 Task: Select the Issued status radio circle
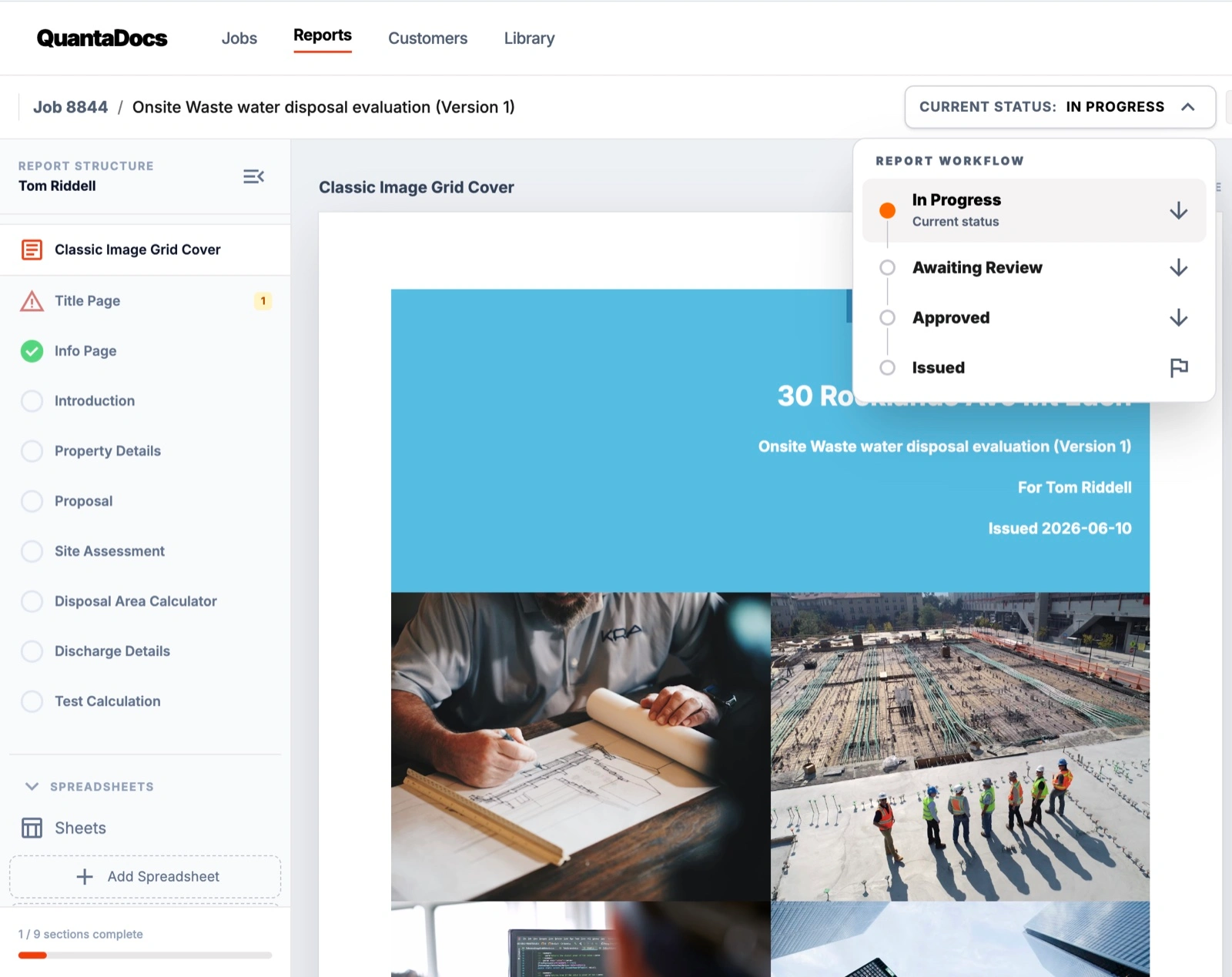(x=887, y=367)
